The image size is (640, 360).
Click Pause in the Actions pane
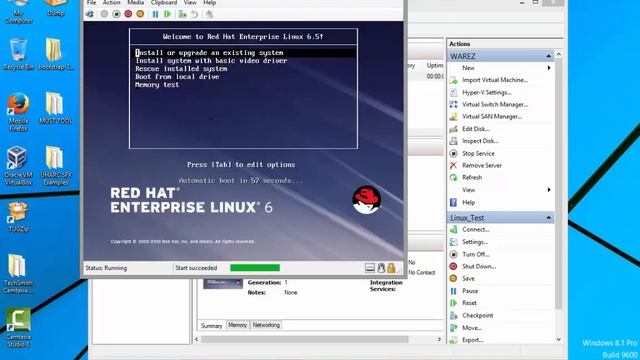point(470,291)
